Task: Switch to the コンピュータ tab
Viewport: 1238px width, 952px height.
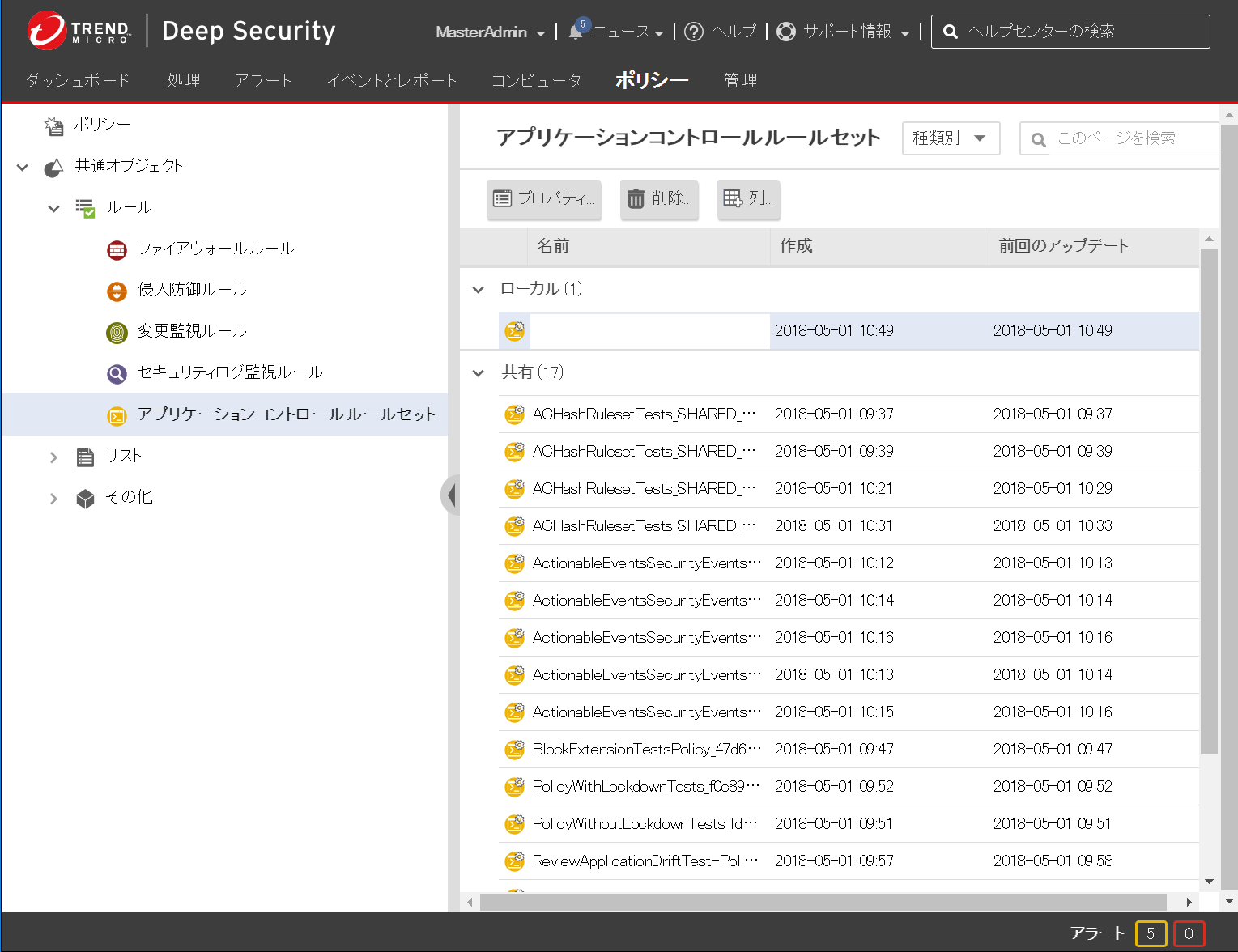Action: (536, 81)
